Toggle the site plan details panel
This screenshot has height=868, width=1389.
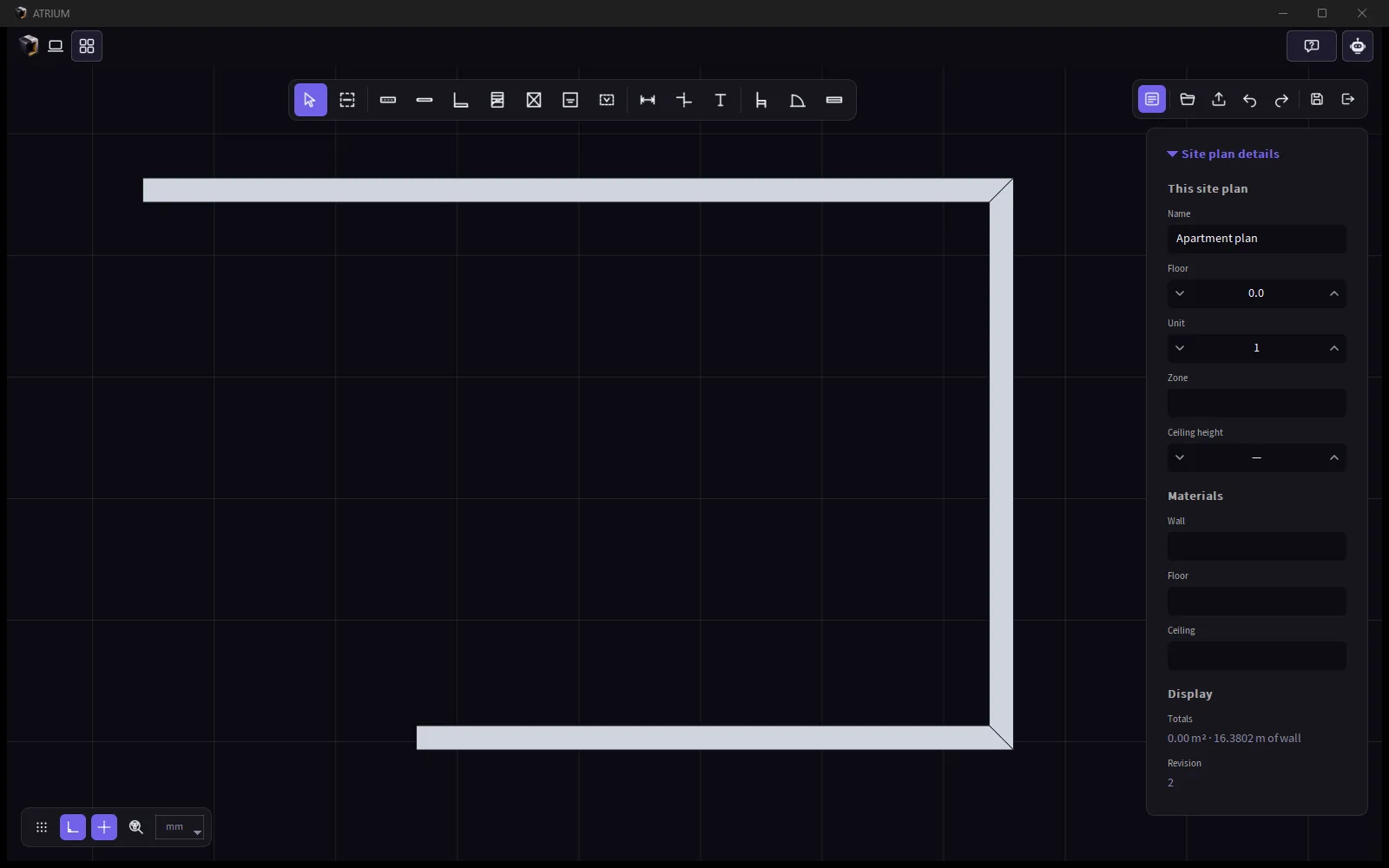tap(1152, 99)
